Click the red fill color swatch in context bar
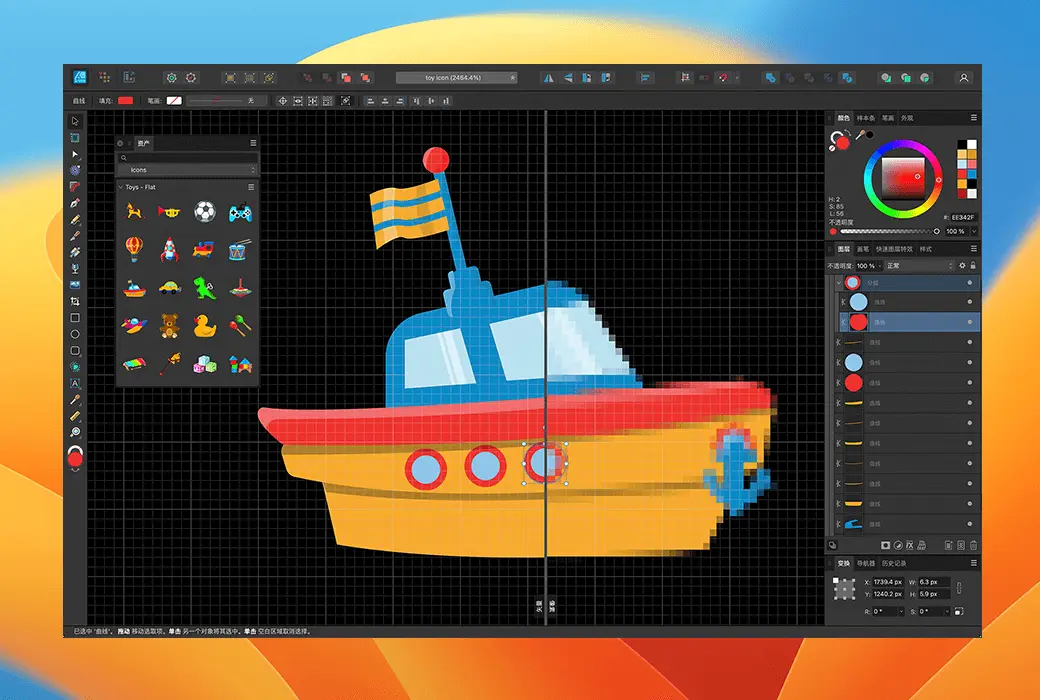Screen dimensions: 1040x700 click(125, 101)
